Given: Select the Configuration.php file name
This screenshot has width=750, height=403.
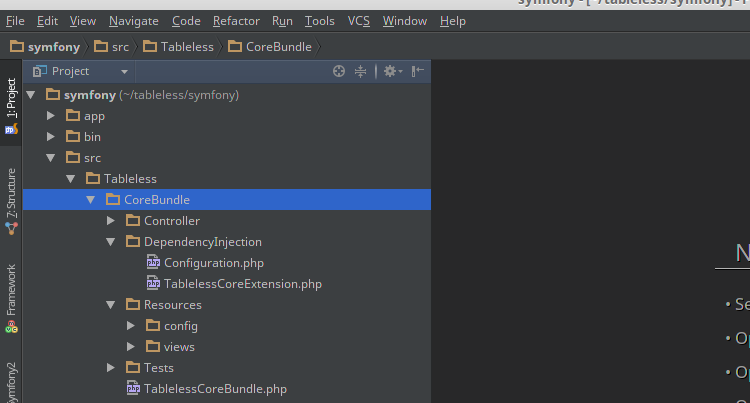Looking at the screenshot, I should [214, 263].
